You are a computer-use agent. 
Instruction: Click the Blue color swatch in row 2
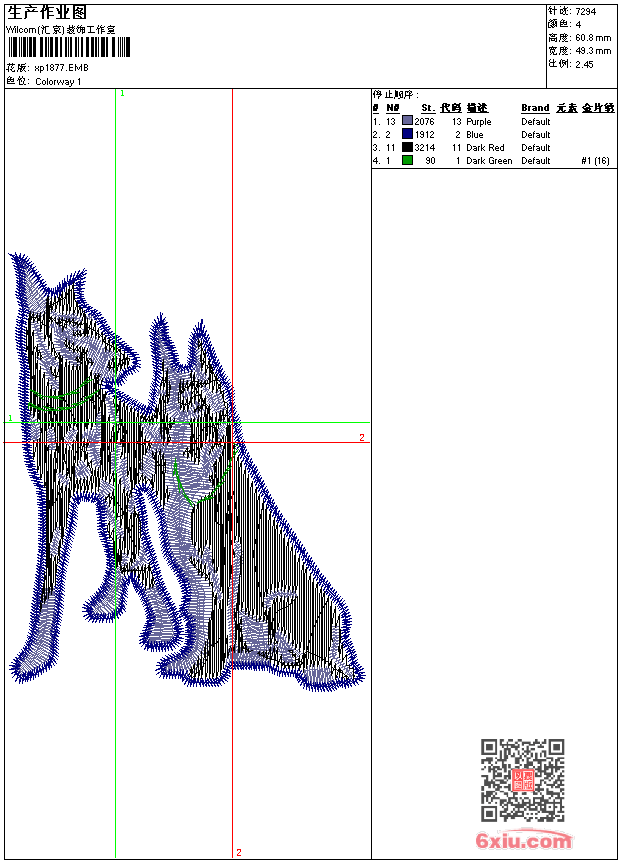pos(408,134)
